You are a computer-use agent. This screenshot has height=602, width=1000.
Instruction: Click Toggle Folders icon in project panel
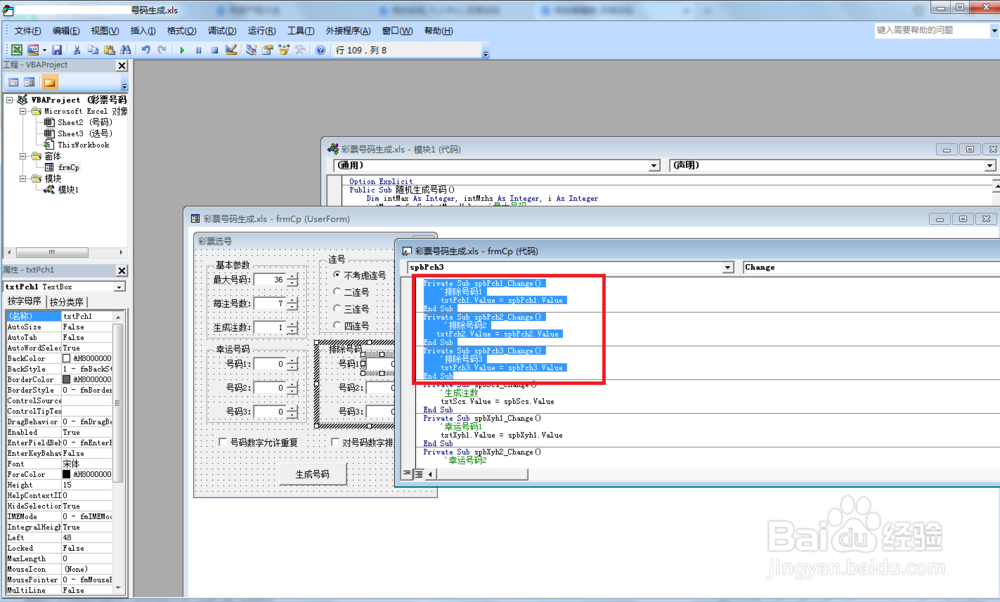50,82
